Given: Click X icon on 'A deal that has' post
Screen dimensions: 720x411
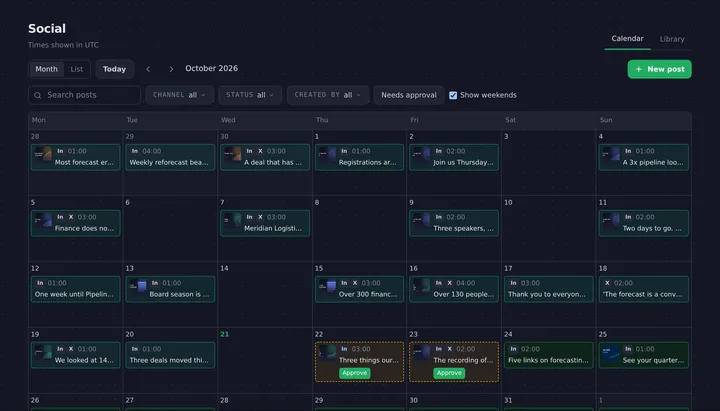Looking at the screenshot, I should point(260,151).
